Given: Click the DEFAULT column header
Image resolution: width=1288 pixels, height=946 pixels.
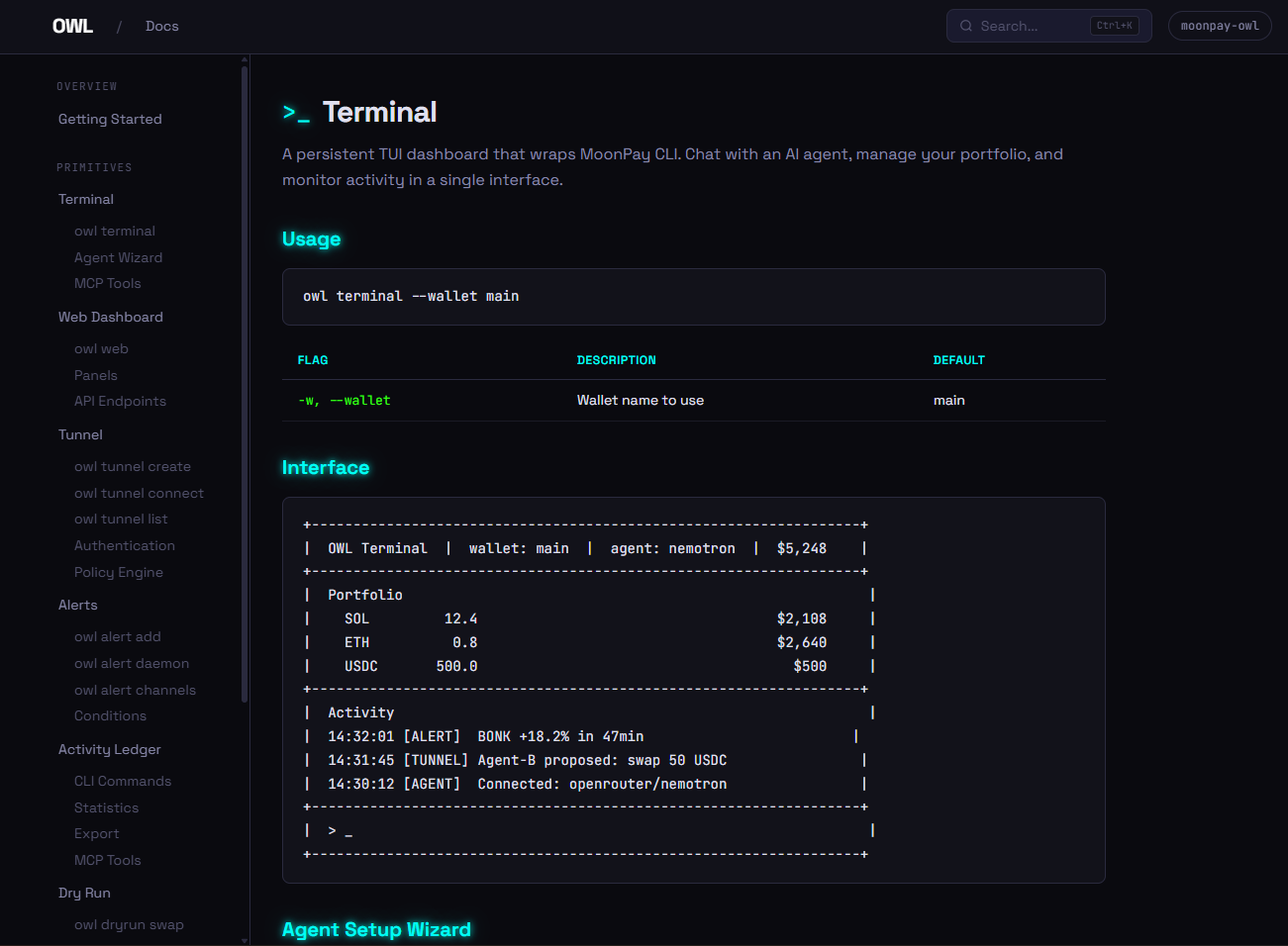Looking at the screenshot, I should click(958, 360).
